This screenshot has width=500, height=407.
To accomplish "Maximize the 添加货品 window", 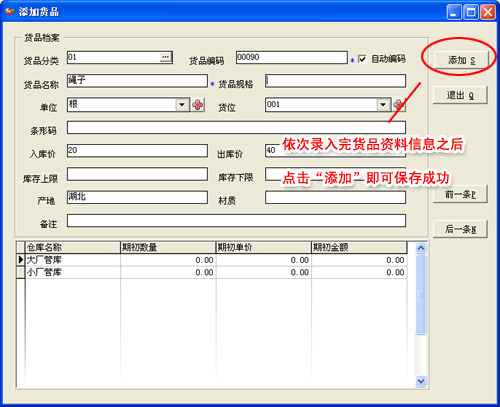I will click(x=471, y=12).
